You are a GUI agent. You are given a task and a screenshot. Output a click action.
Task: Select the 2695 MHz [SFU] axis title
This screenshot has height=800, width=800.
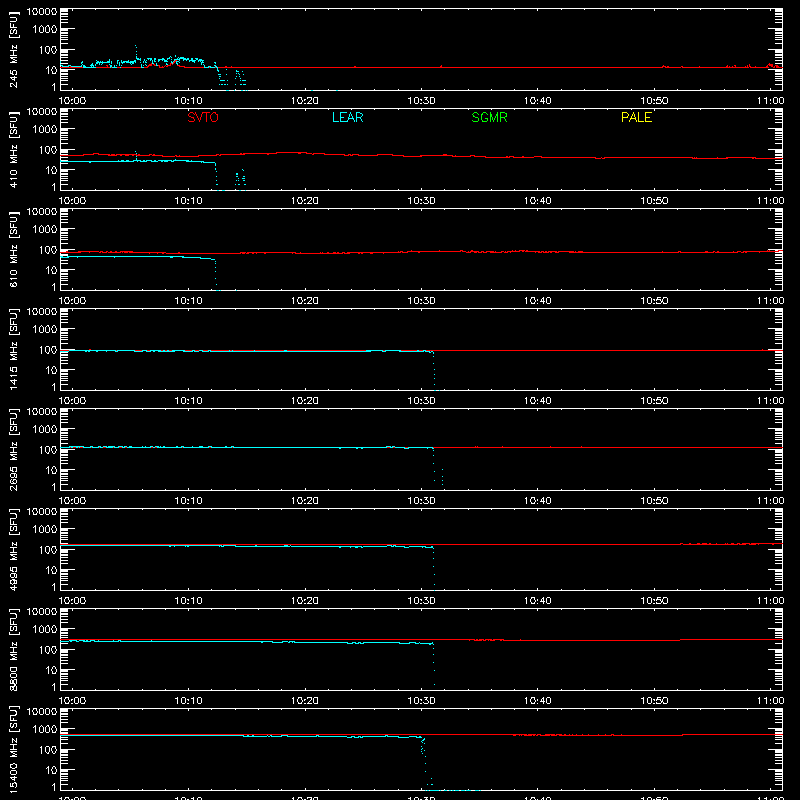click(x=14, y=449)
